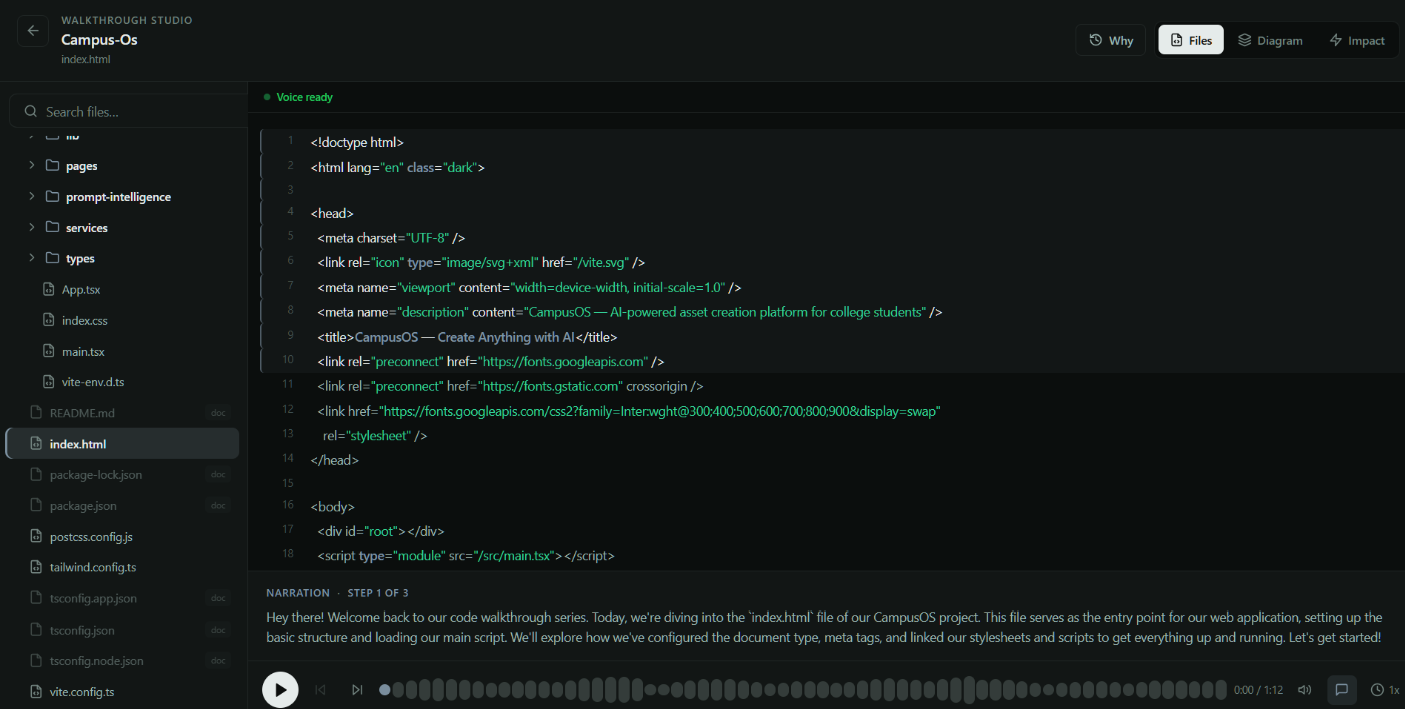Open the tailwind.config.ts file name
Image resolution: width=1405 pixels, height=709 pixels.
[x=93, y=567]
